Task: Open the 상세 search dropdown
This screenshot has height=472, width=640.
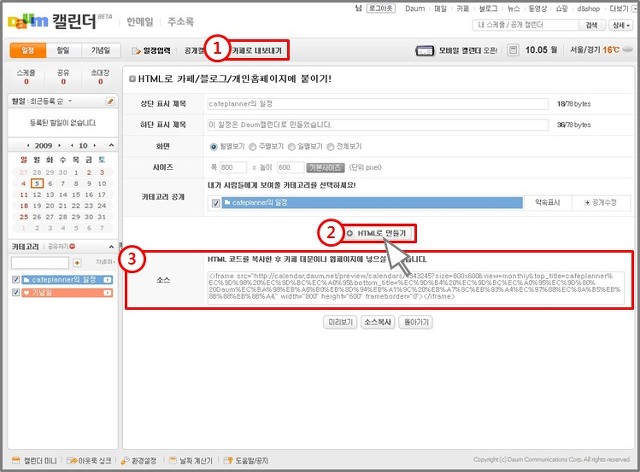Action: coord(621,25)
